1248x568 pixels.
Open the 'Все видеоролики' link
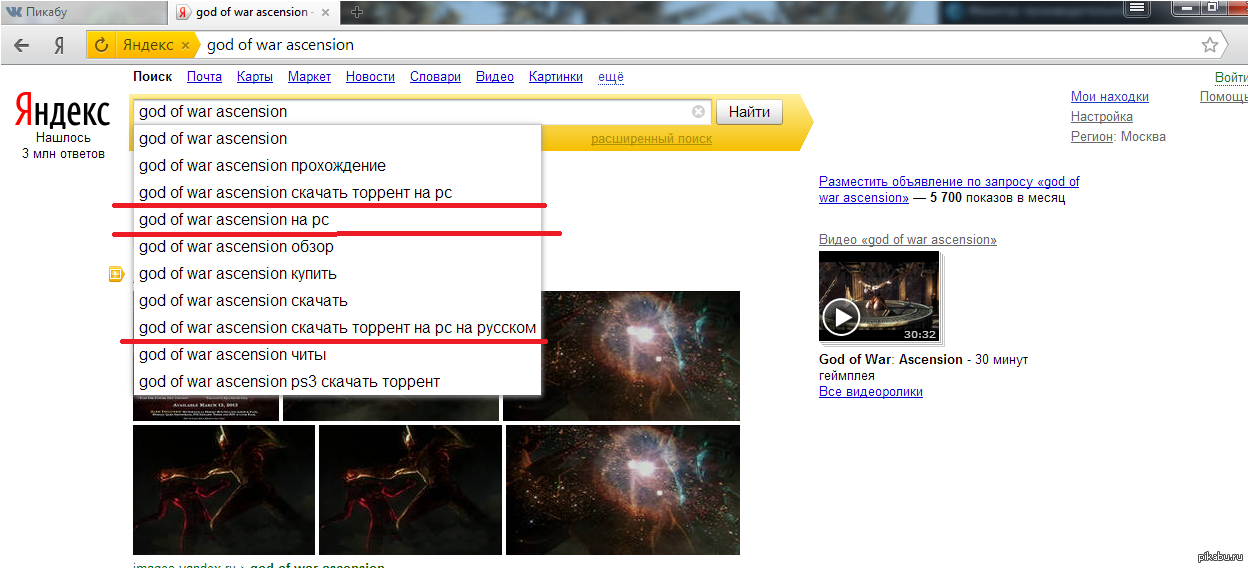point(870,392)
